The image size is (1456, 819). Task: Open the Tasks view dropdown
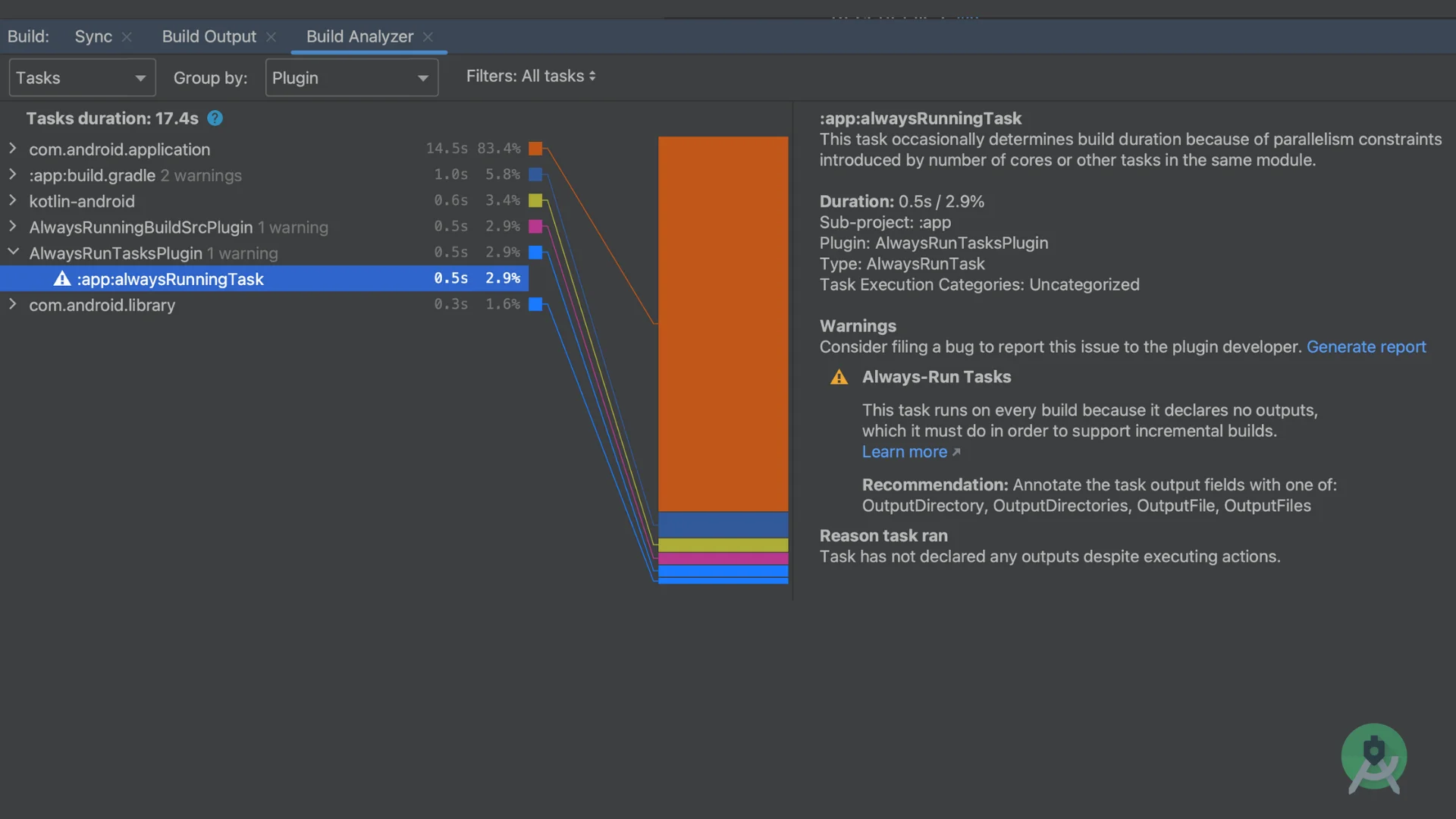(82, 77)
